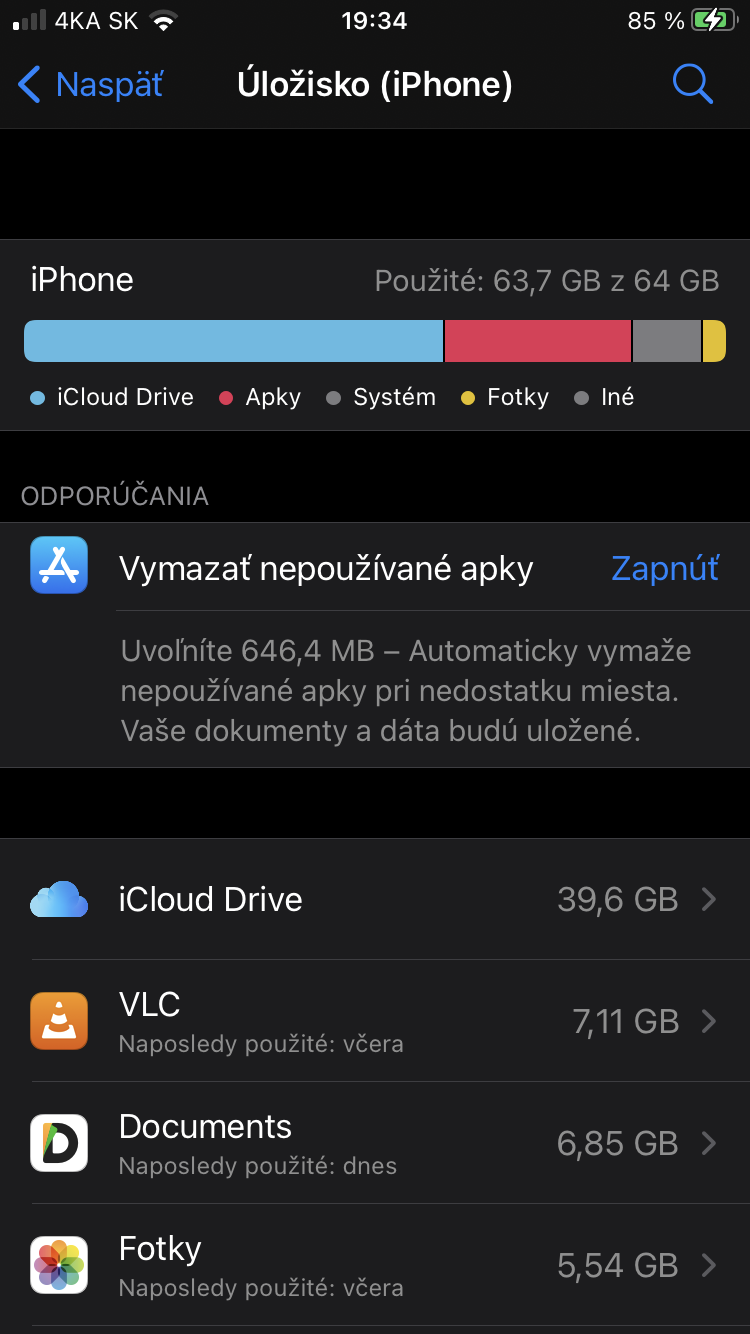Expand VLC storage details chevron
This screenshot has width=750, height=1334.
click(x=709, y=1021)
